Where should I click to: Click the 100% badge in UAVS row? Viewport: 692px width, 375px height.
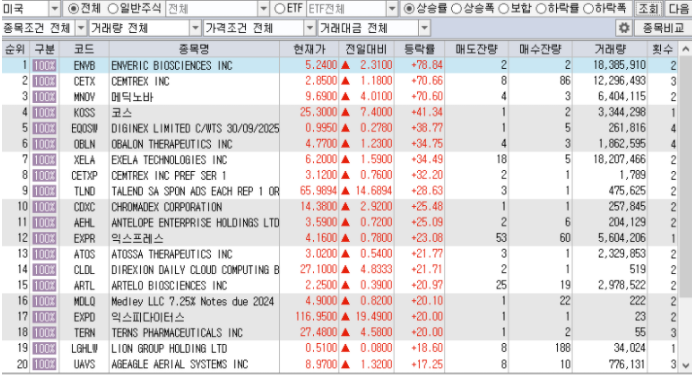pyautogui.click(x=45, y=364)
